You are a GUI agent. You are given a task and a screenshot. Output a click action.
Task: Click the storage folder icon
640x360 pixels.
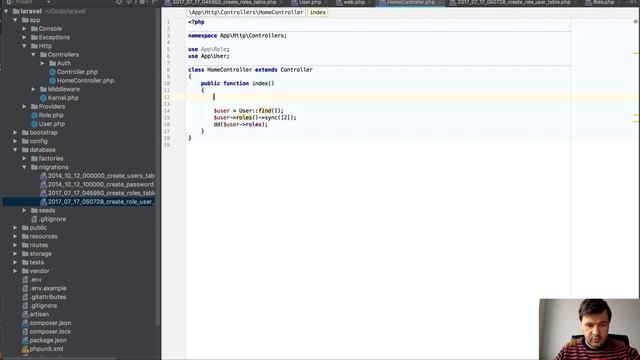tap(25, 254)
